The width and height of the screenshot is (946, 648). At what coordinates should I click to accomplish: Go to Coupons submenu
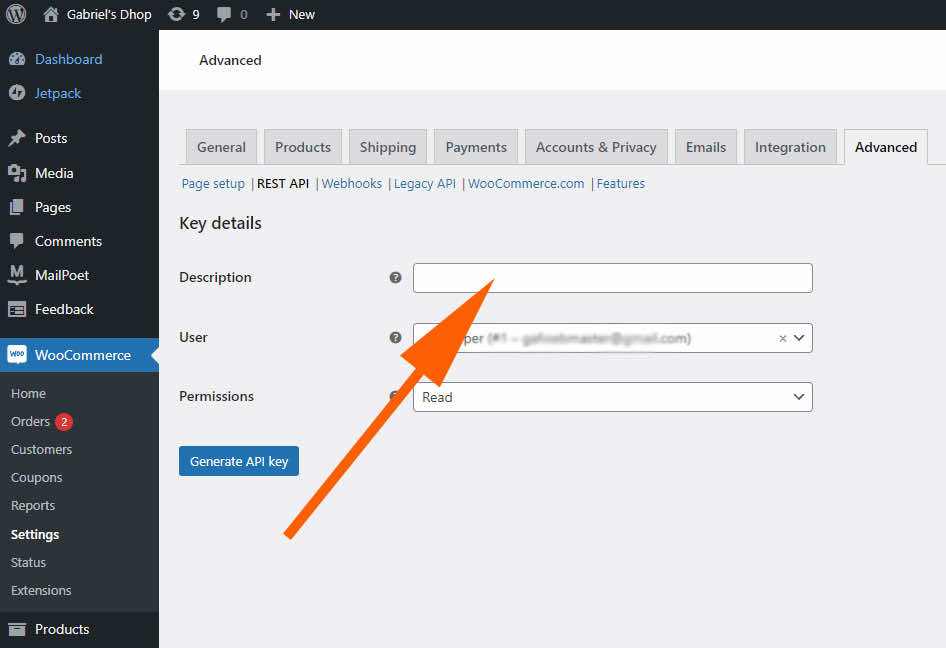(37, 477)
